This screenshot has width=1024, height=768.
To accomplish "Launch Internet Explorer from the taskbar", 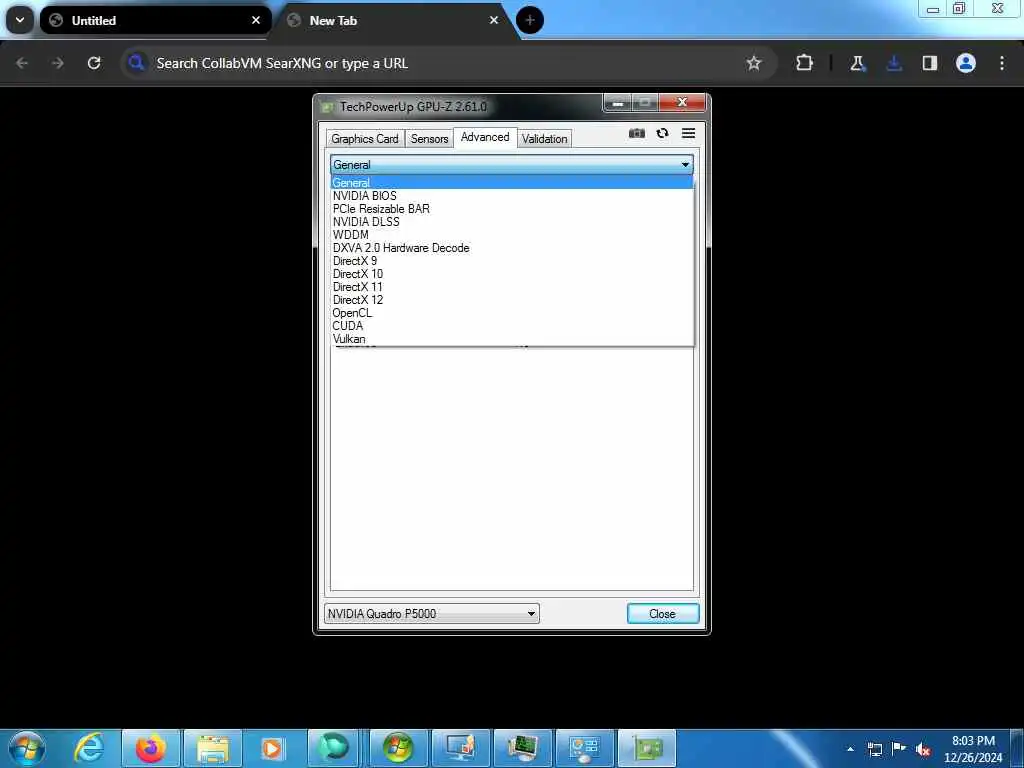I will (89, 748).
